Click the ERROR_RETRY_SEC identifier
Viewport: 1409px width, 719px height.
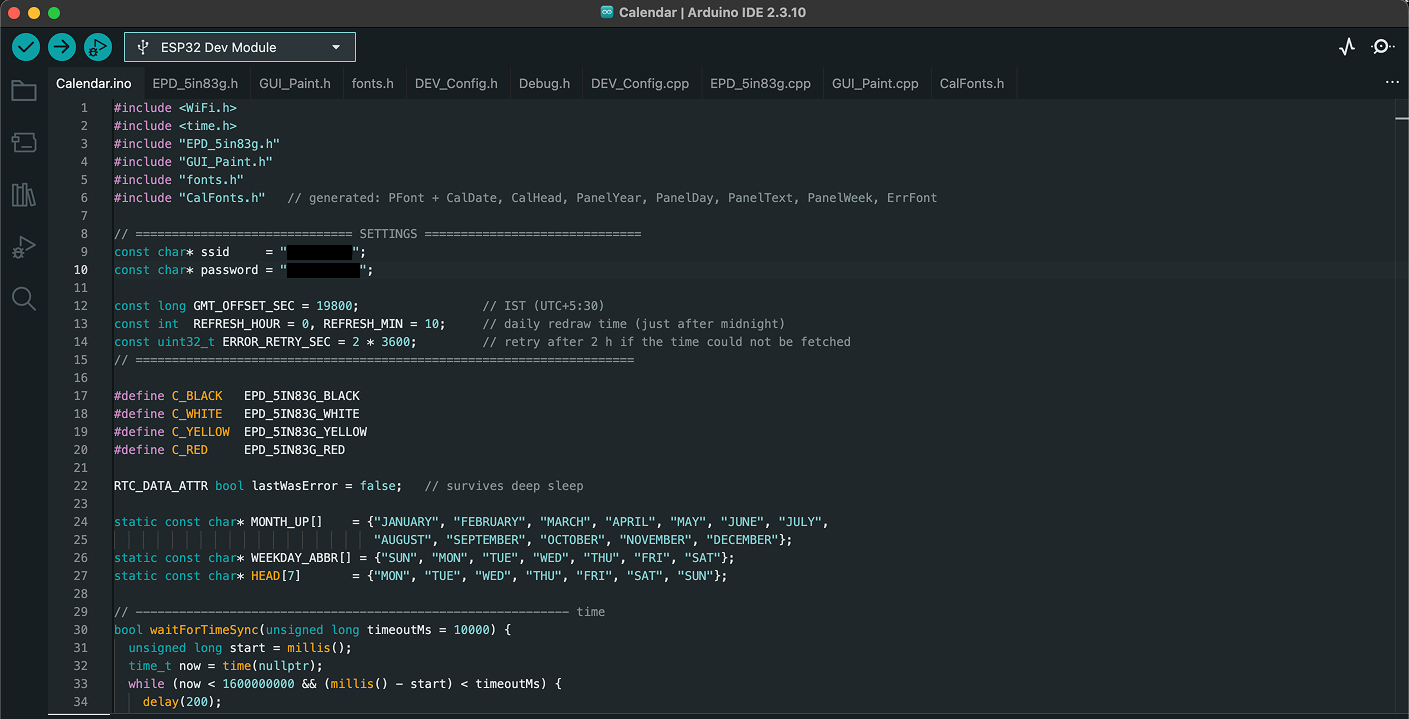point(276,342)
